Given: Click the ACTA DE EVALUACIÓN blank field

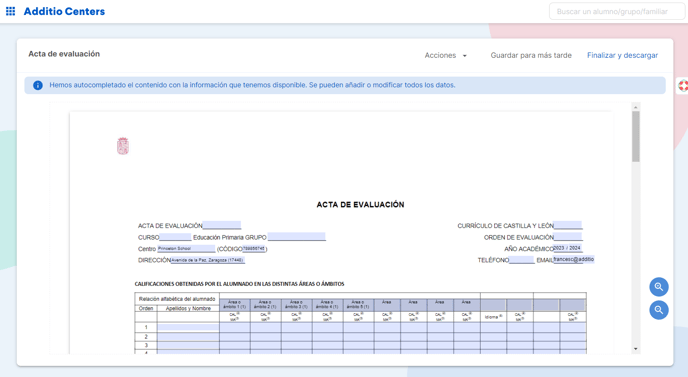Looking at the screenshot, I should (222, 226).
